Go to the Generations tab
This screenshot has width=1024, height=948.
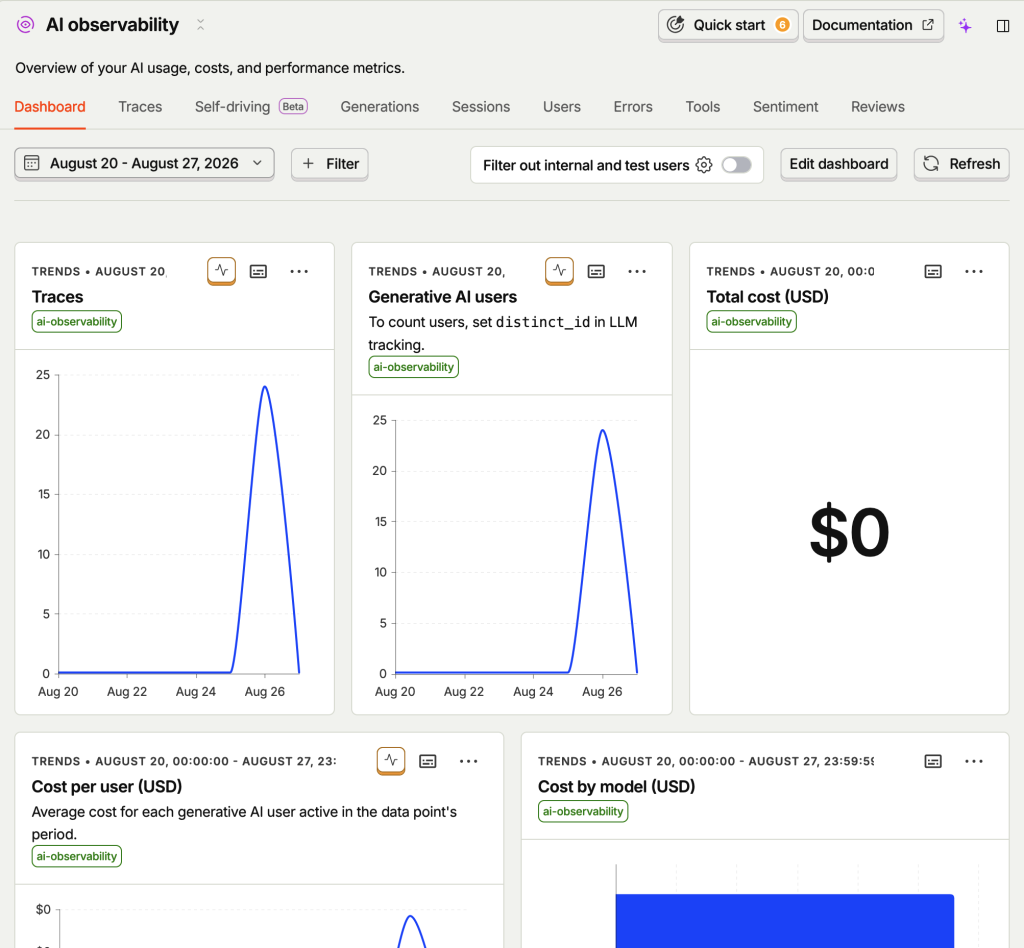380,107
